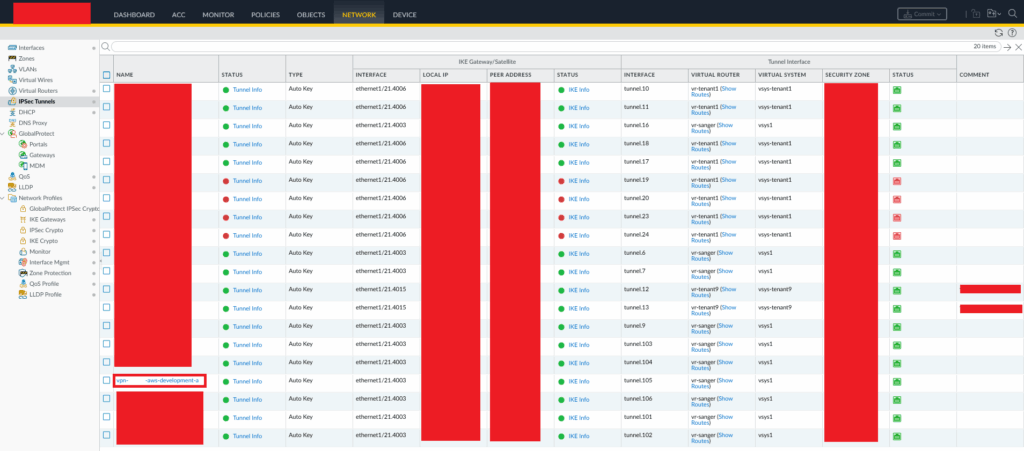Click the Zones icon in sidebar
Screen dimensions: 1024x451
pyautogui.click(x=12, y=58)
